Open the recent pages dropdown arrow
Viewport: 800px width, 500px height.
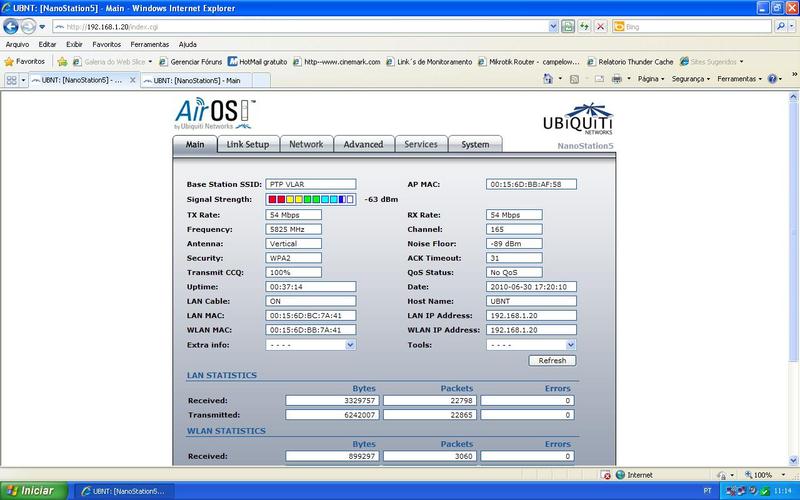[42, 27]
